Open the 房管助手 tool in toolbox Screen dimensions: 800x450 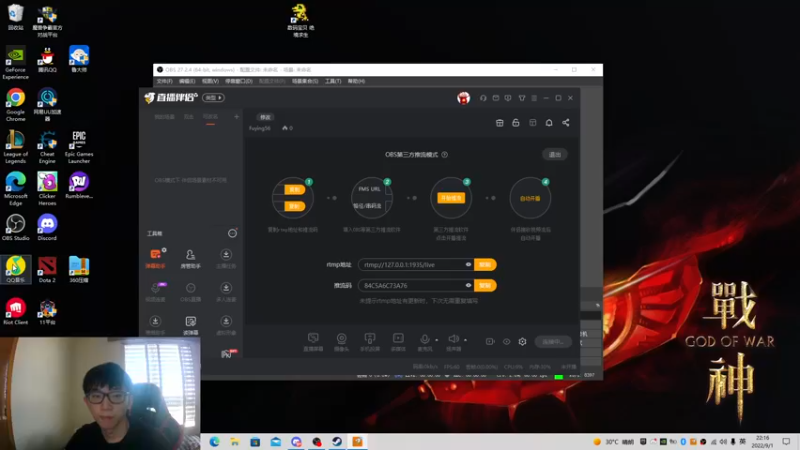tap(190, 258)
